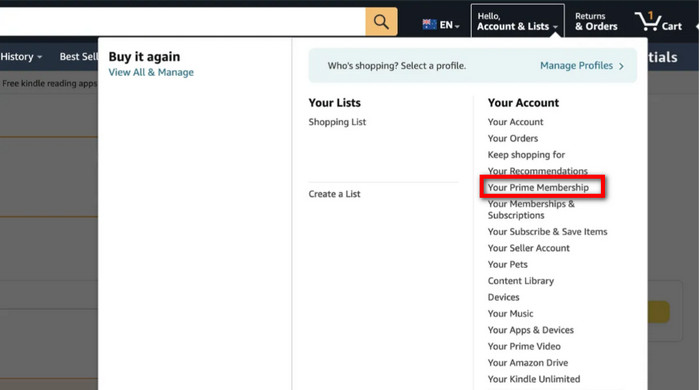The width and height of the screenshot is (700, 390).
Task: Select Your Pets
Action: click(x=508, y=265)
